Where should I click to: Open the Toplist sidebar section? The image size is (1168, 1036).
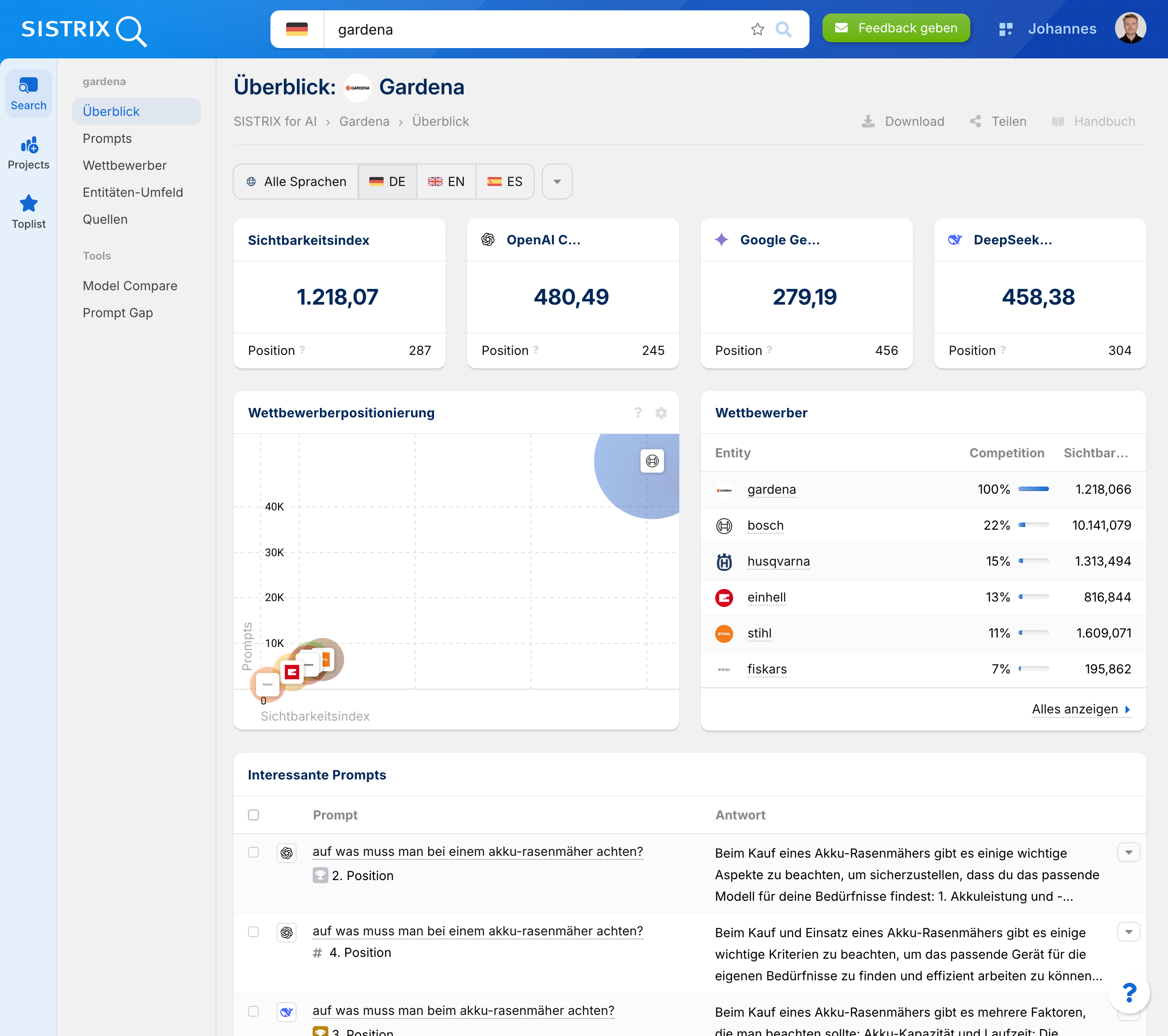click(x=29, y=212)
